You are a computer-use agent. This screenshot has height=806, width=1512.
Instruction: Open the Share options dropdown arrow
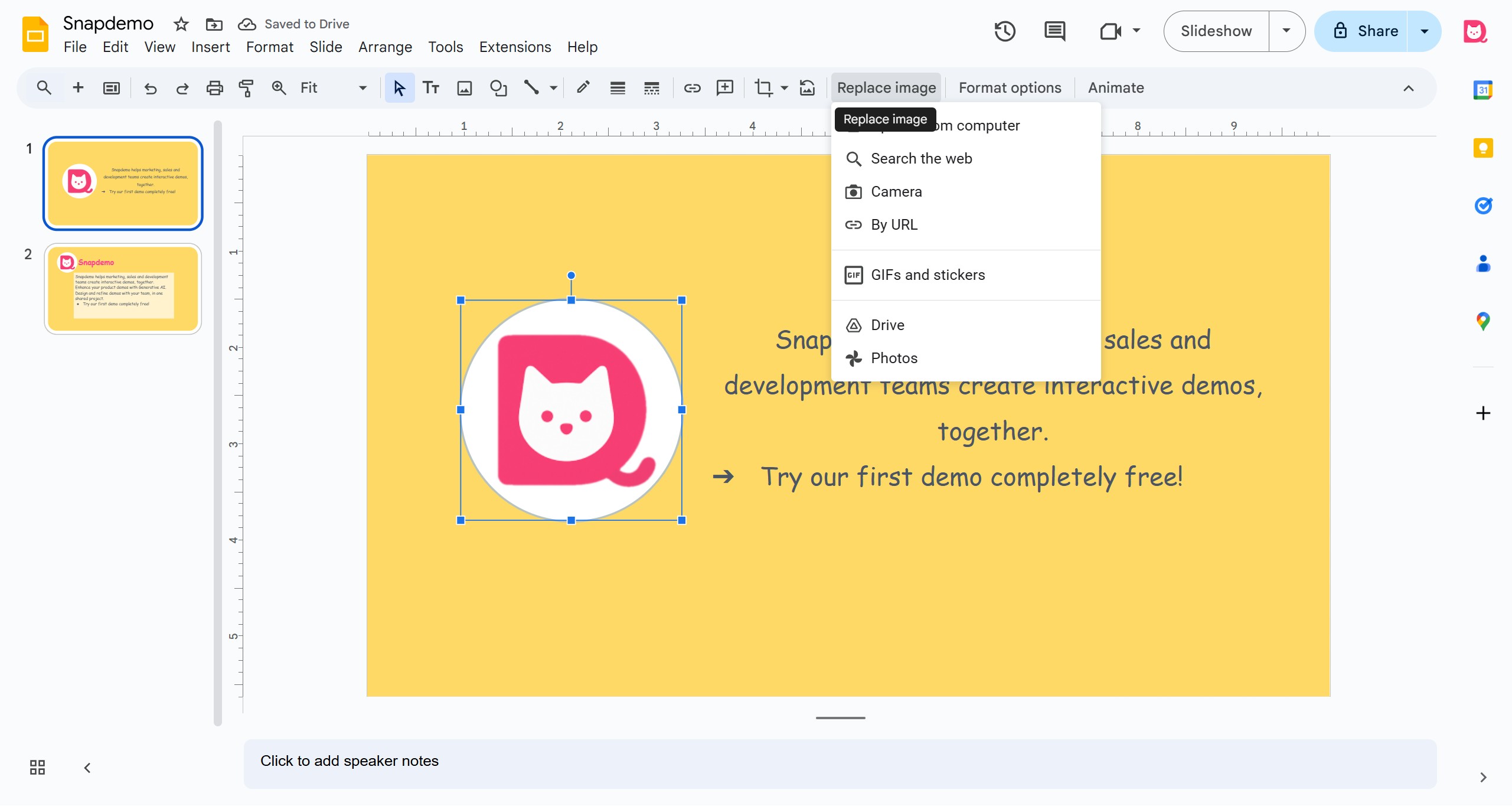tap(1424, 31)
